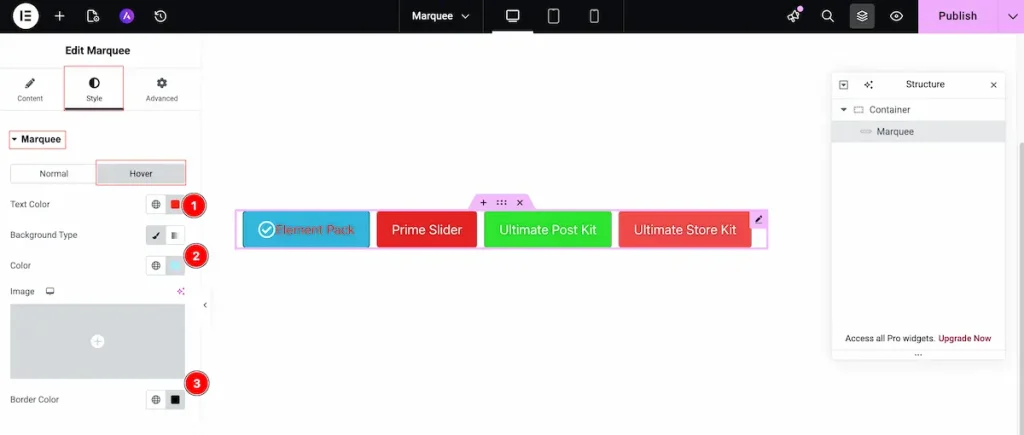
Task: Open the Elementor logo menu
Action: point(25,16)
